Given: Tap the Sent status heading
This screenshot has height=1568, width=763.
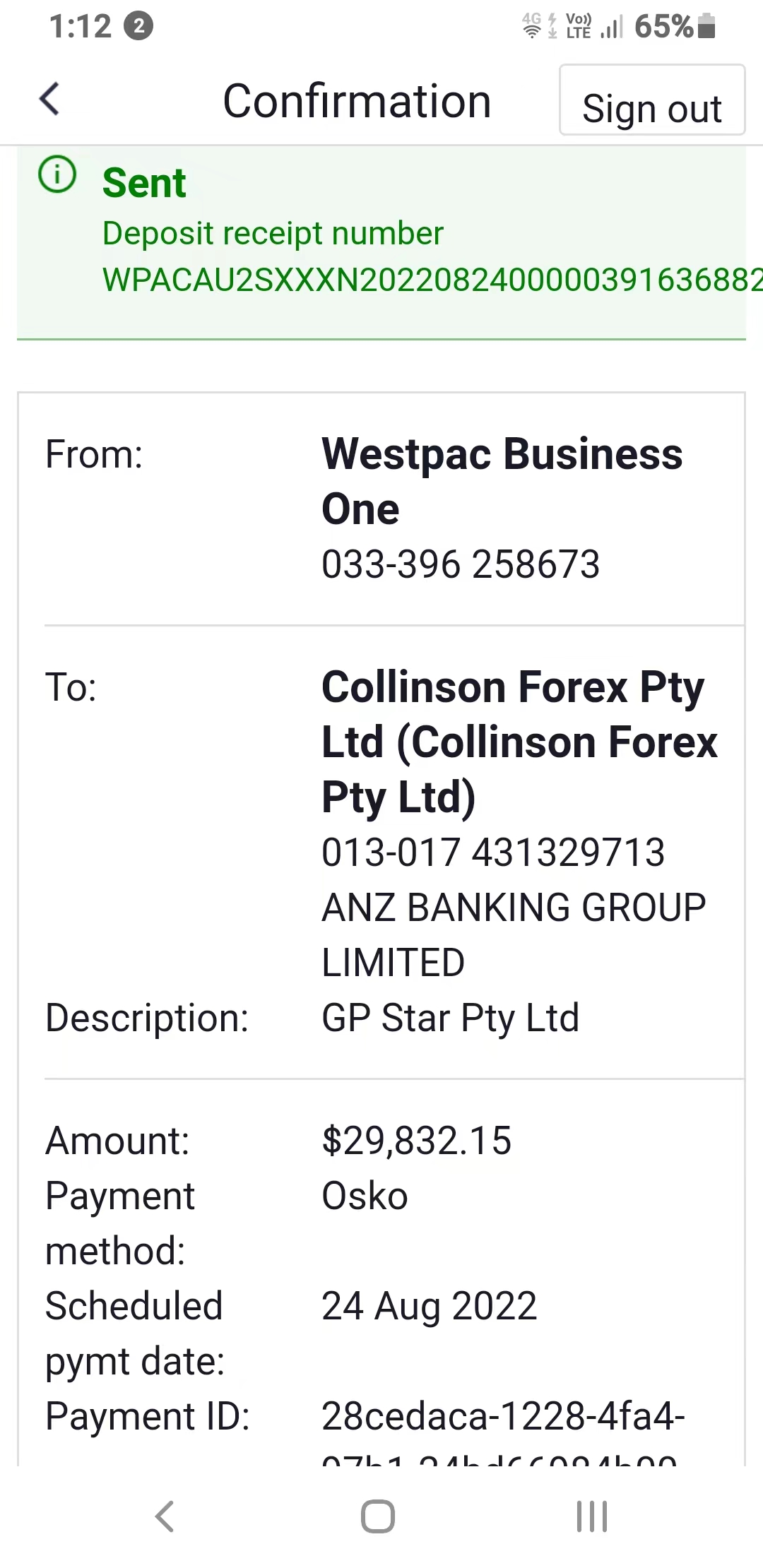Looking at the screenshot, I should [x=144, y=183].
